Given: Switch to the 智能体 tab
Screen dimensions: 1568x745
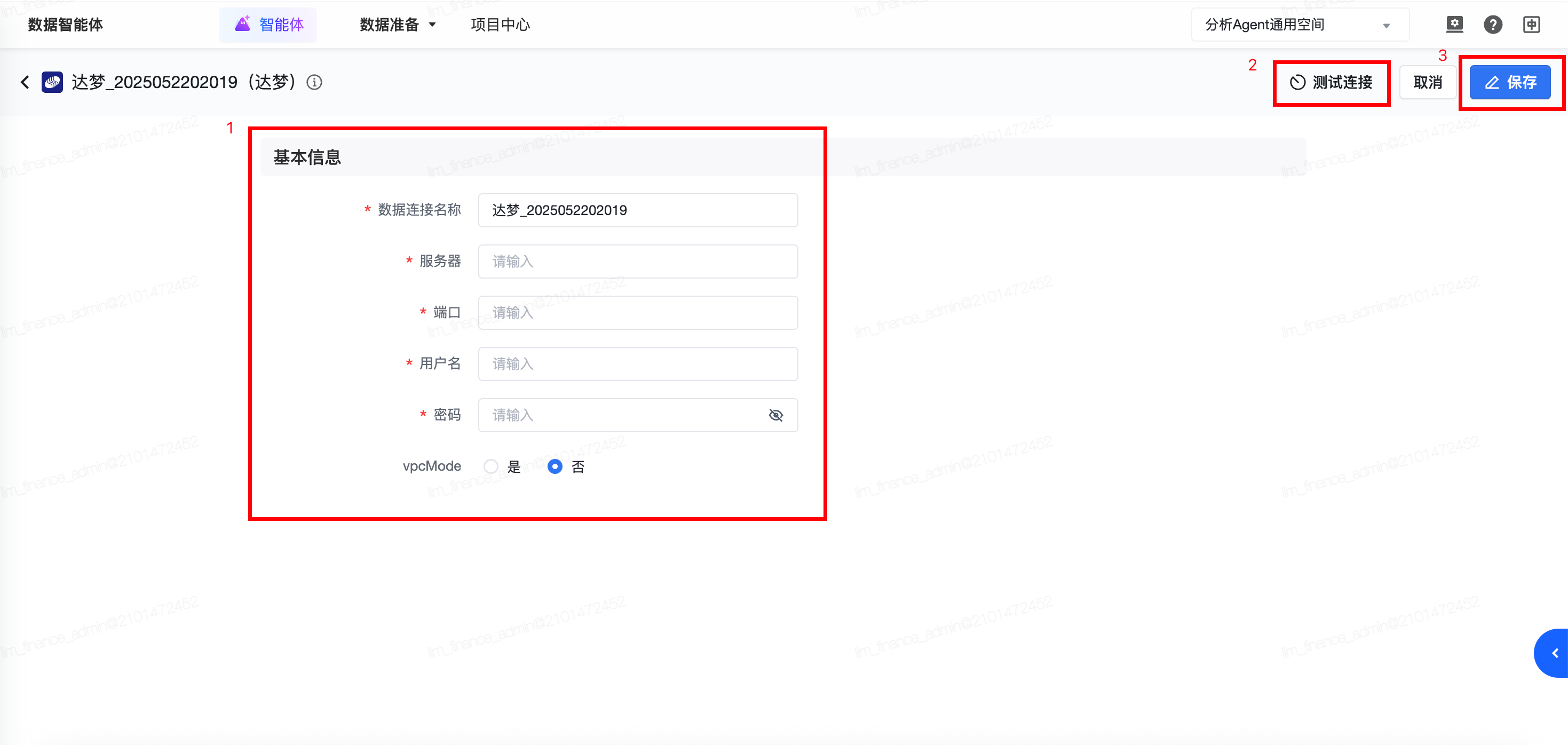Looking at the screenshot, I should click(x=268, y=25).
